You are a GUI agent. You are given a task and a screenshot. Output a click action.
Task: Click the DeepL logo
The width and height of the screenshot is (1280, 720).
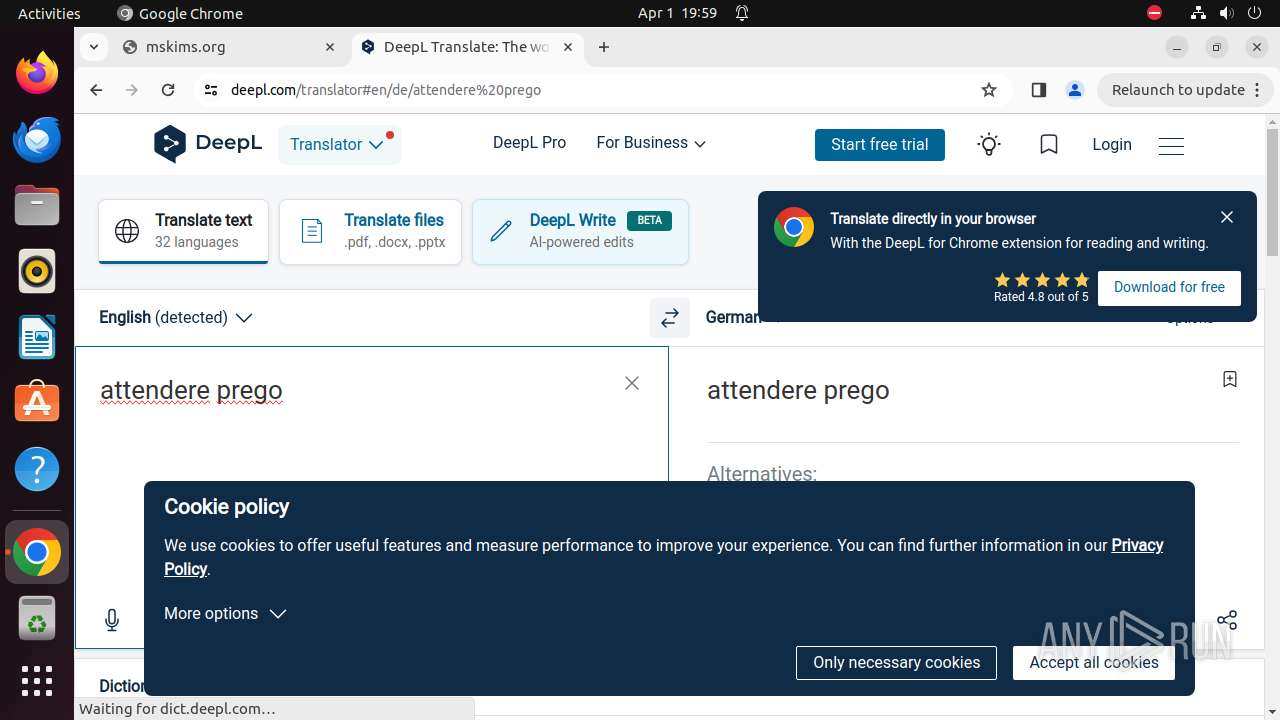click(208, 144)
